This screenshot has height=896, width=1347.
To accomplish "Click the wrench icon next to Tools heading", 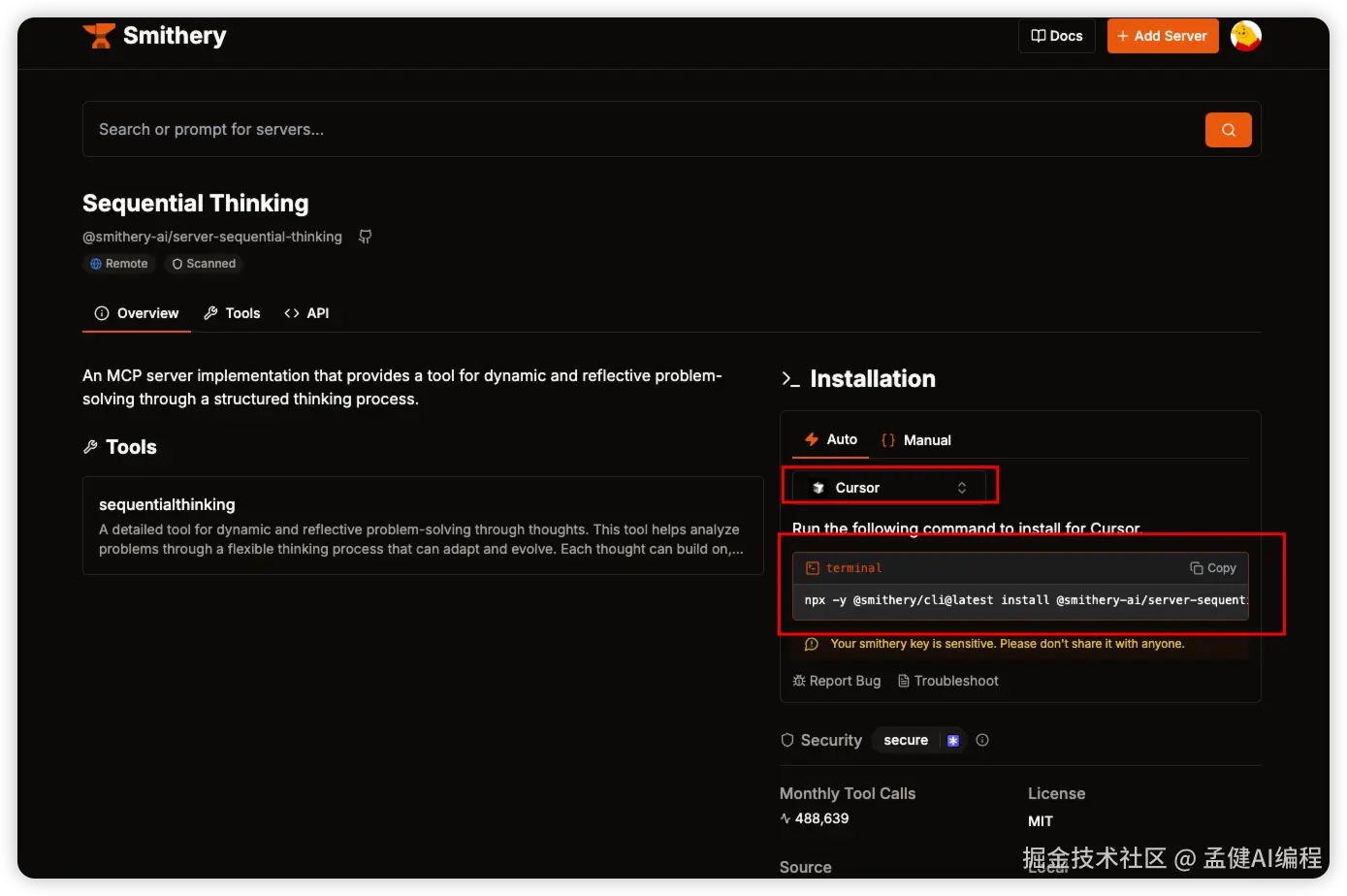I will [90, 447].
